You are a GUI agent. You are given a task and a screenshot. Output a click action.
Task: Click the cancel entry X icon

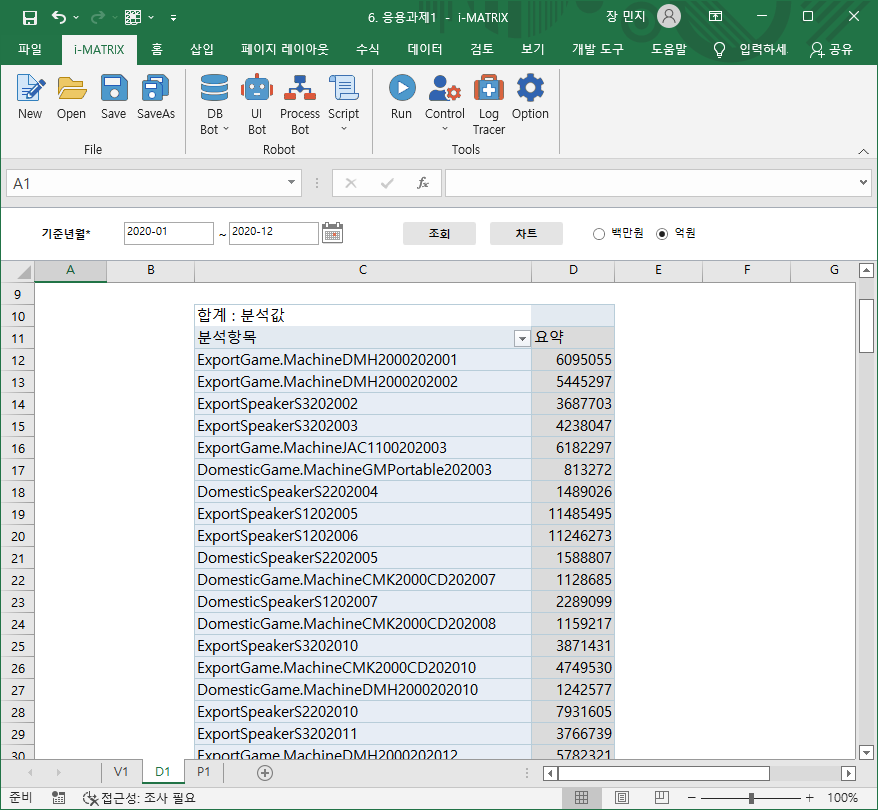(x=351, y=183)
